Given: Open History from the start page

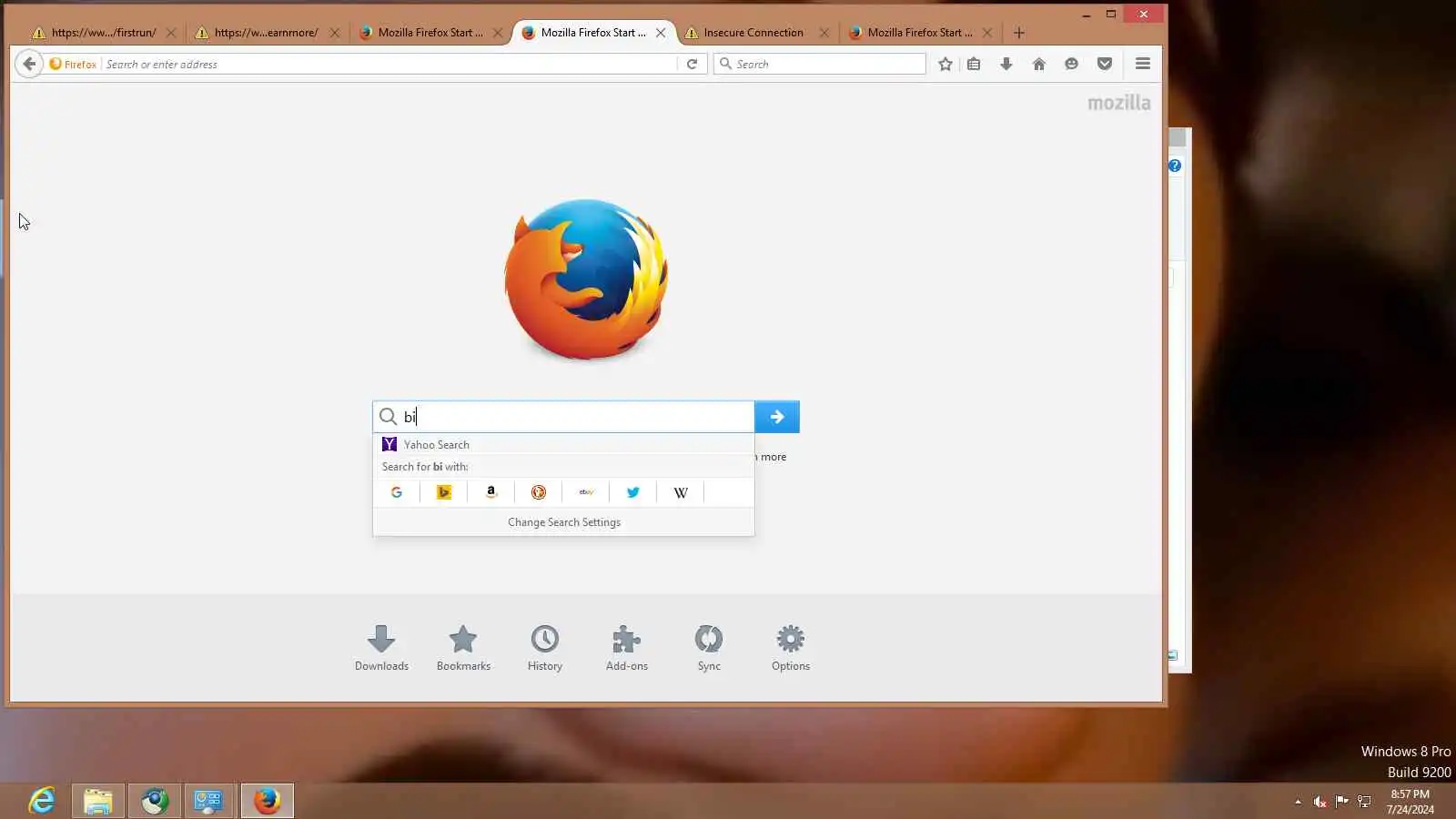Looking at the screenshot, I should pos(545,648).
